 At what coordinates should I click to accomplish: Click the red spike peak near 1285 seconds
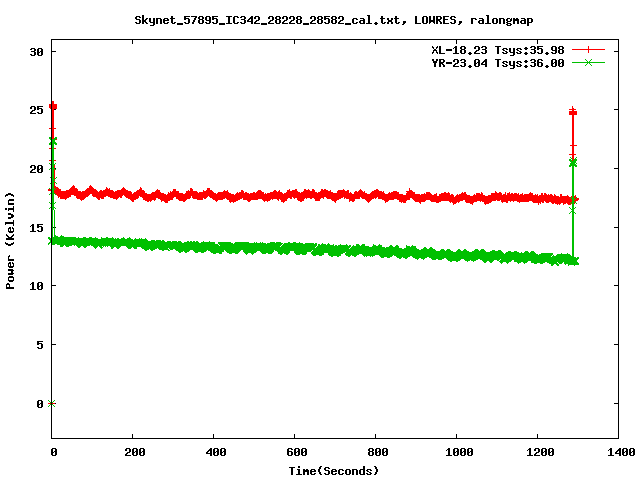[573, 111]
